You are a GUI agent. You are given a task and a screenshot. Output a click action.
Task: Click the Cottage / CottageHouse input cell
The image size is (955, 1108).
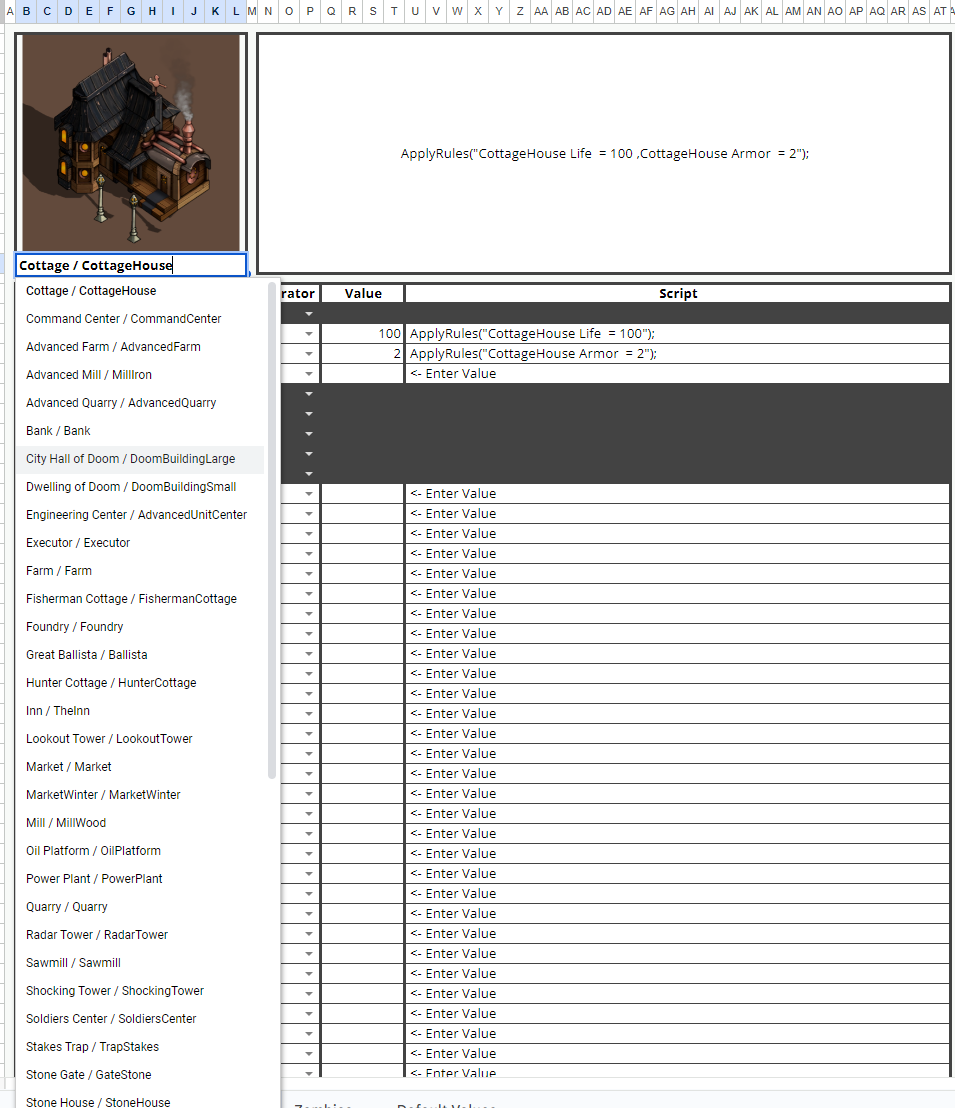[x=131, y=265]
